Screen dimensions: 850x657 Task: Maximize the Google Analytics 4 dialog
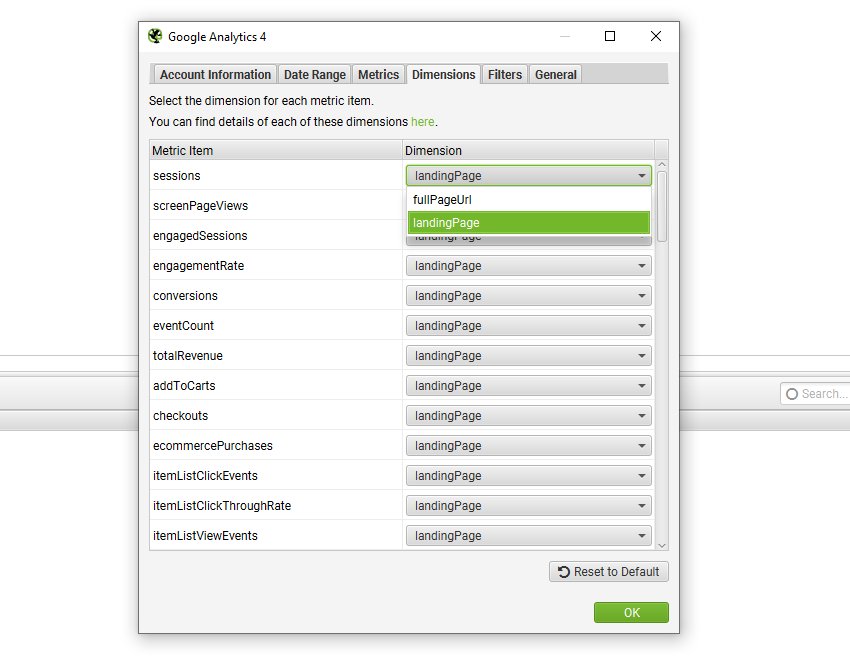click(610, 36)
